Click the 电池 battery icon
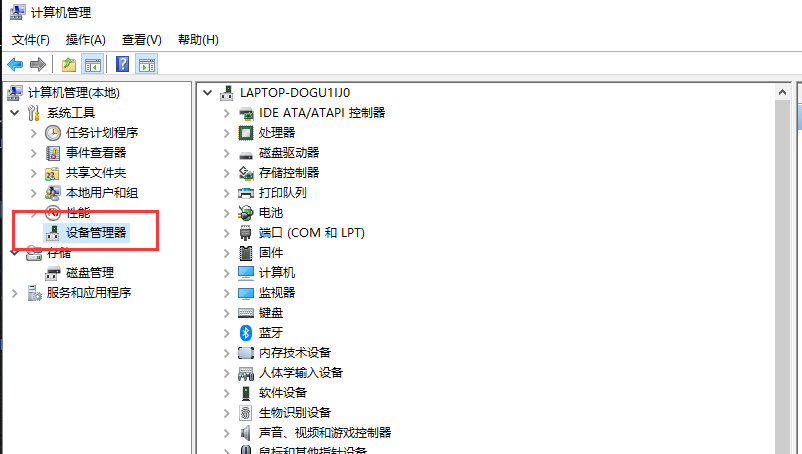The image size is (802, 454). [246, 213]
